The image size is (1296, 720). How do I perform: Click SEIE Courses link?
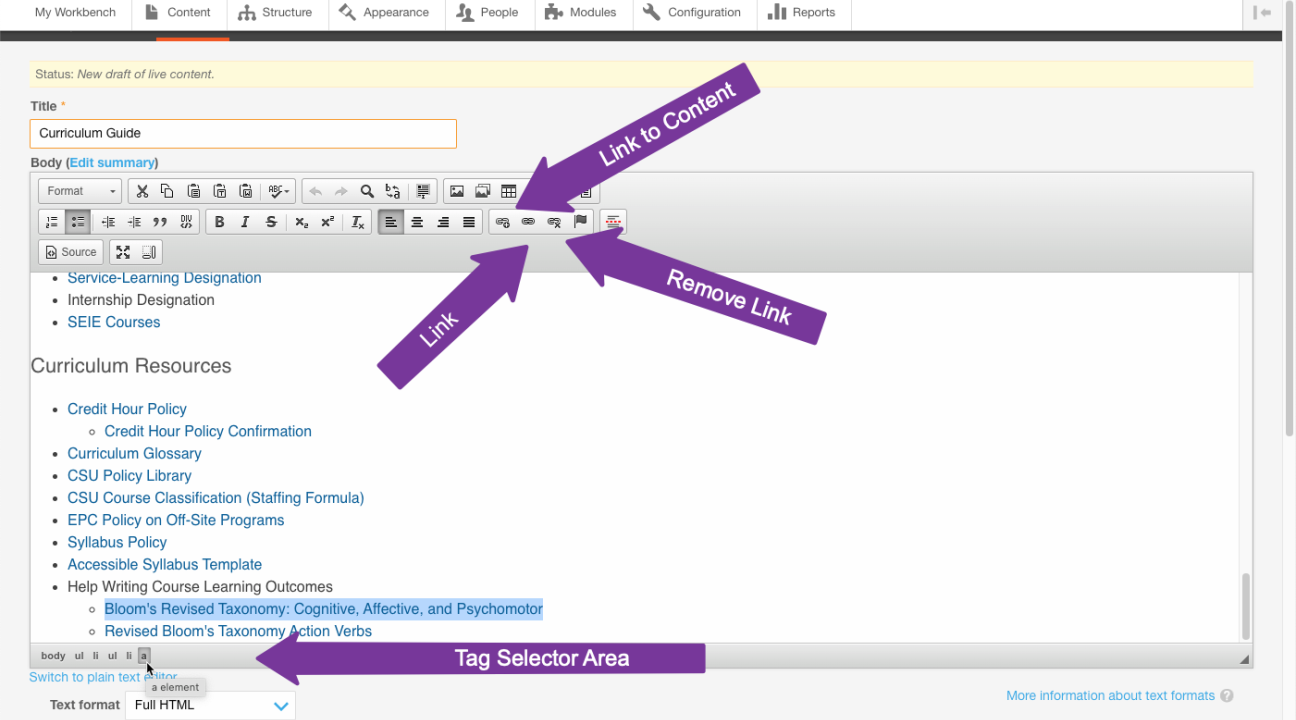point(114,322)
